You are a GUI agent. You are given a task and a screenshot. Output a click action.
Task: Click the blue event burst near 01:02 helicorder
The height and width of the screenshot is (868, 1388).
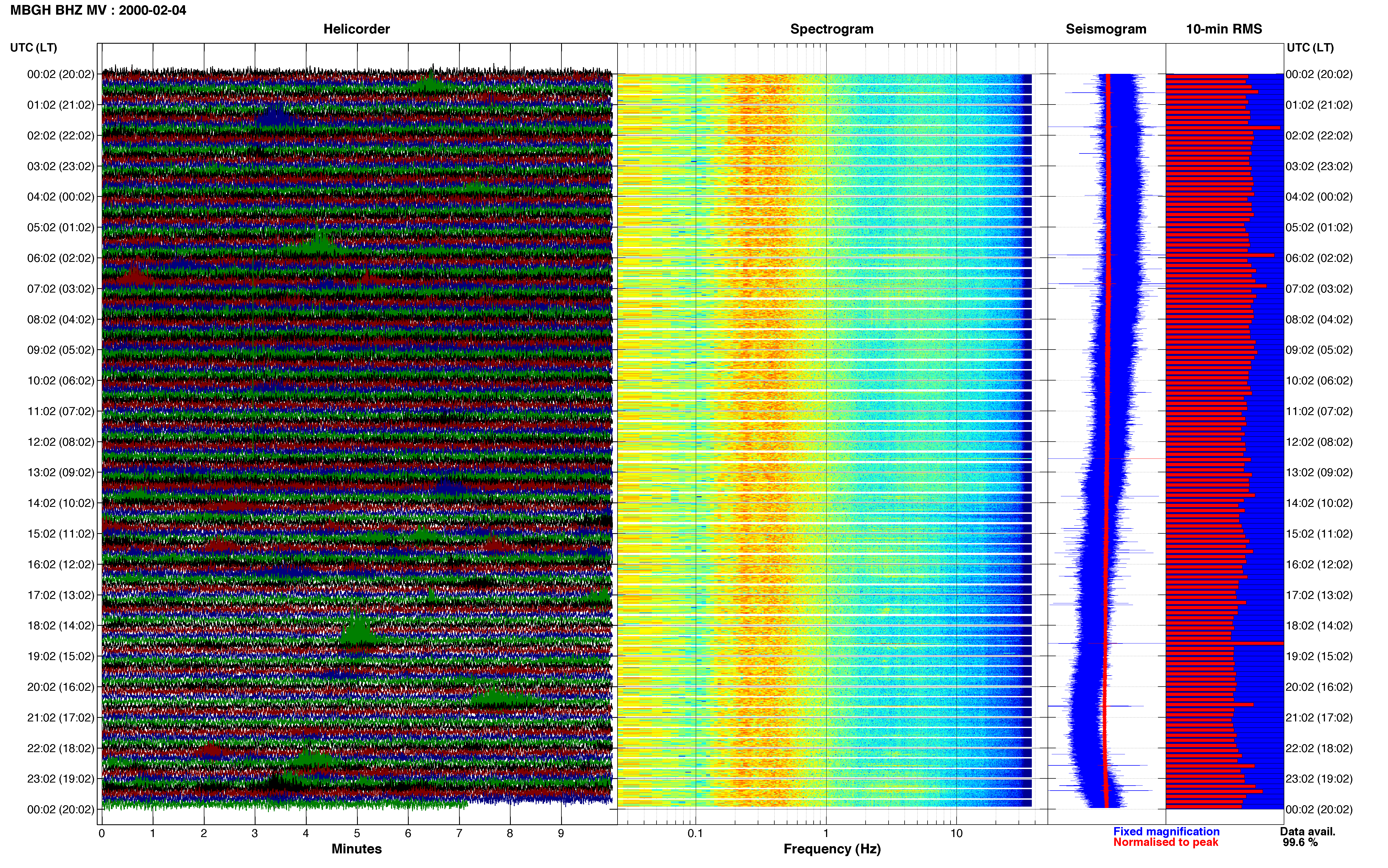point(275,116)
